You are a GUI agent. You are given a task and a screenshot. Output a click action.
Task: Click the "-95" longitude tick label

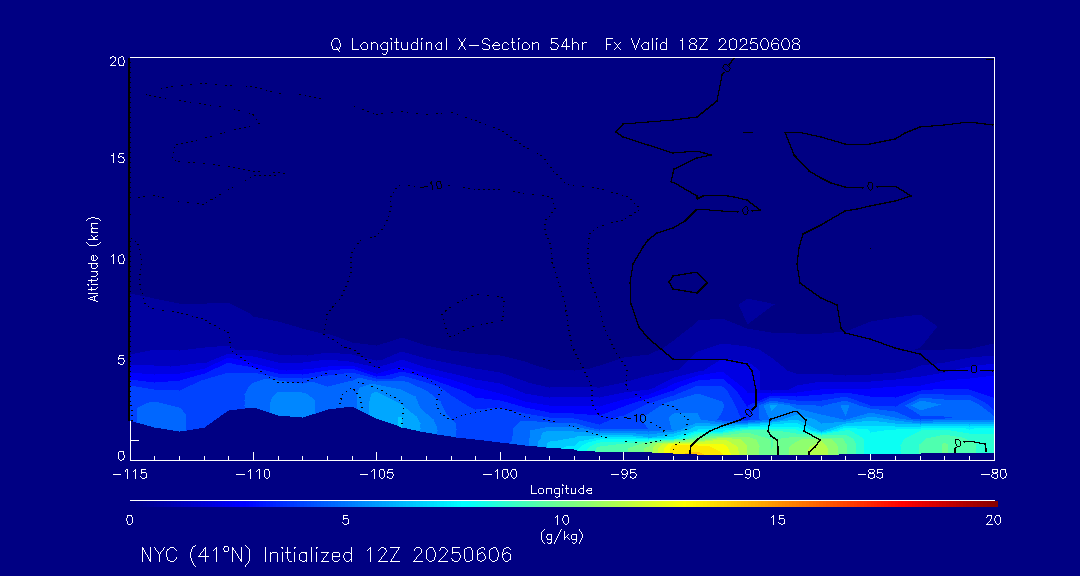click(623, 475)
